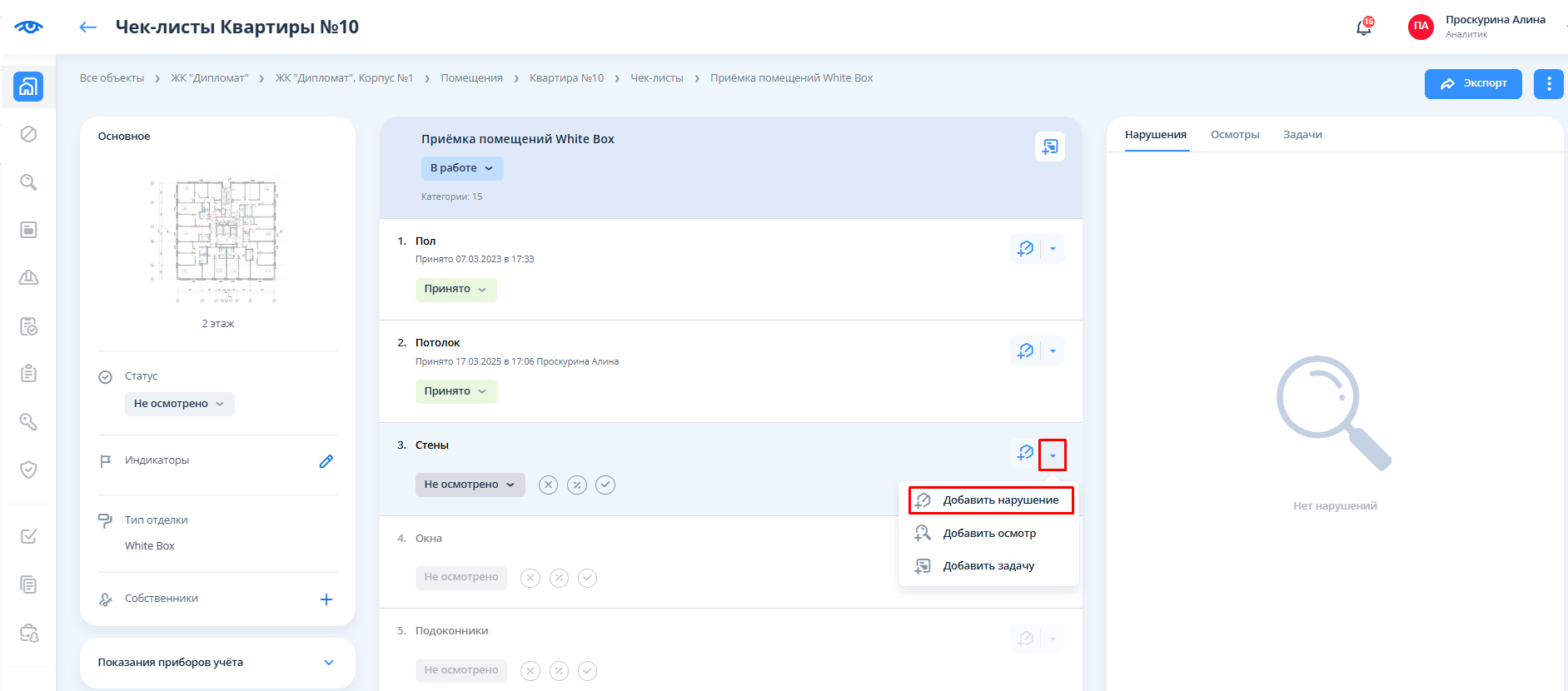
Task: Open the В работе status dropdown
Action: point(461,168)
